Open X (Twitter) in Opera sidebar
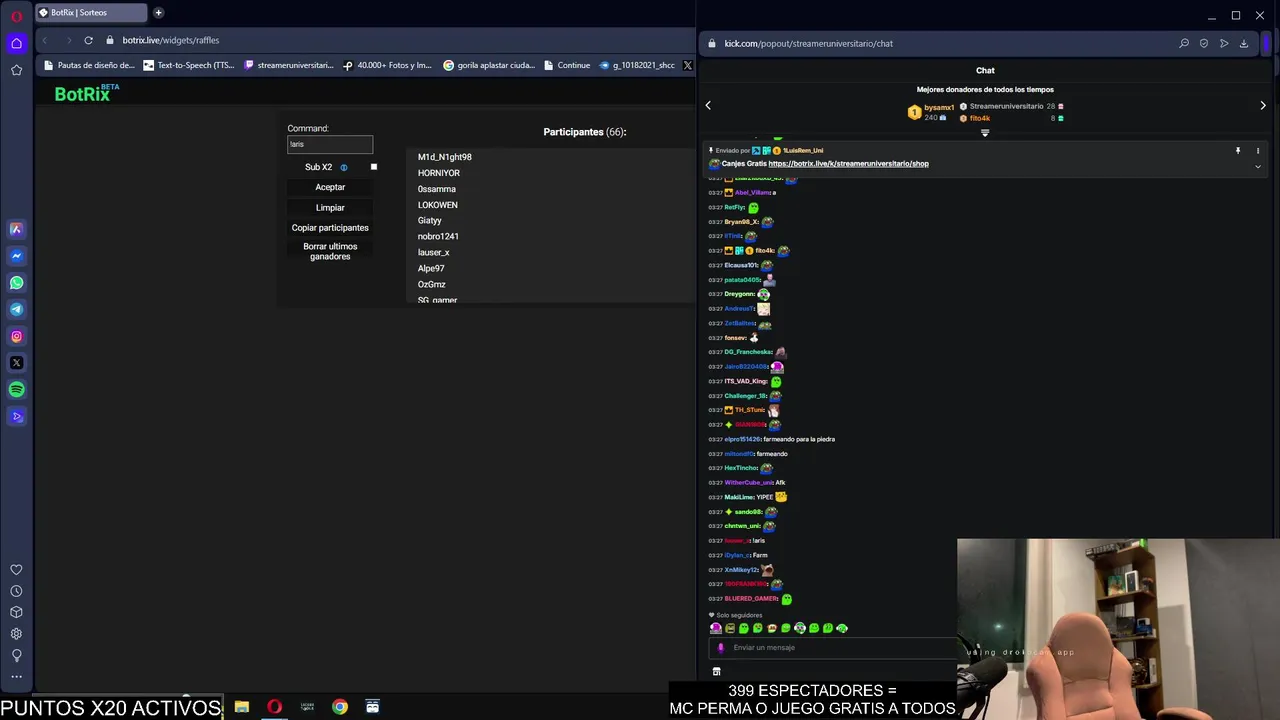The image size is (1280, 720). [16, 363]
